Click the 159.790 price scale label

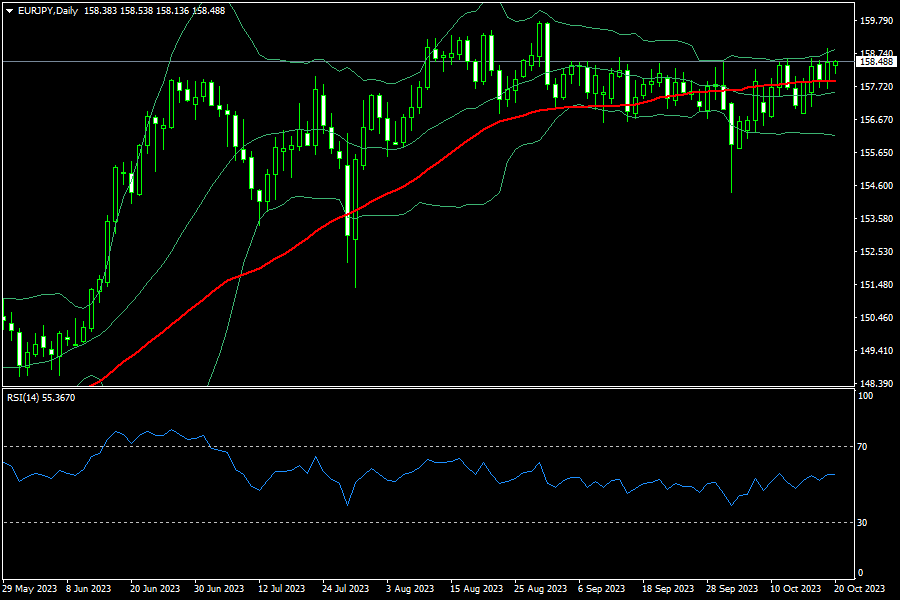(876, 21)
